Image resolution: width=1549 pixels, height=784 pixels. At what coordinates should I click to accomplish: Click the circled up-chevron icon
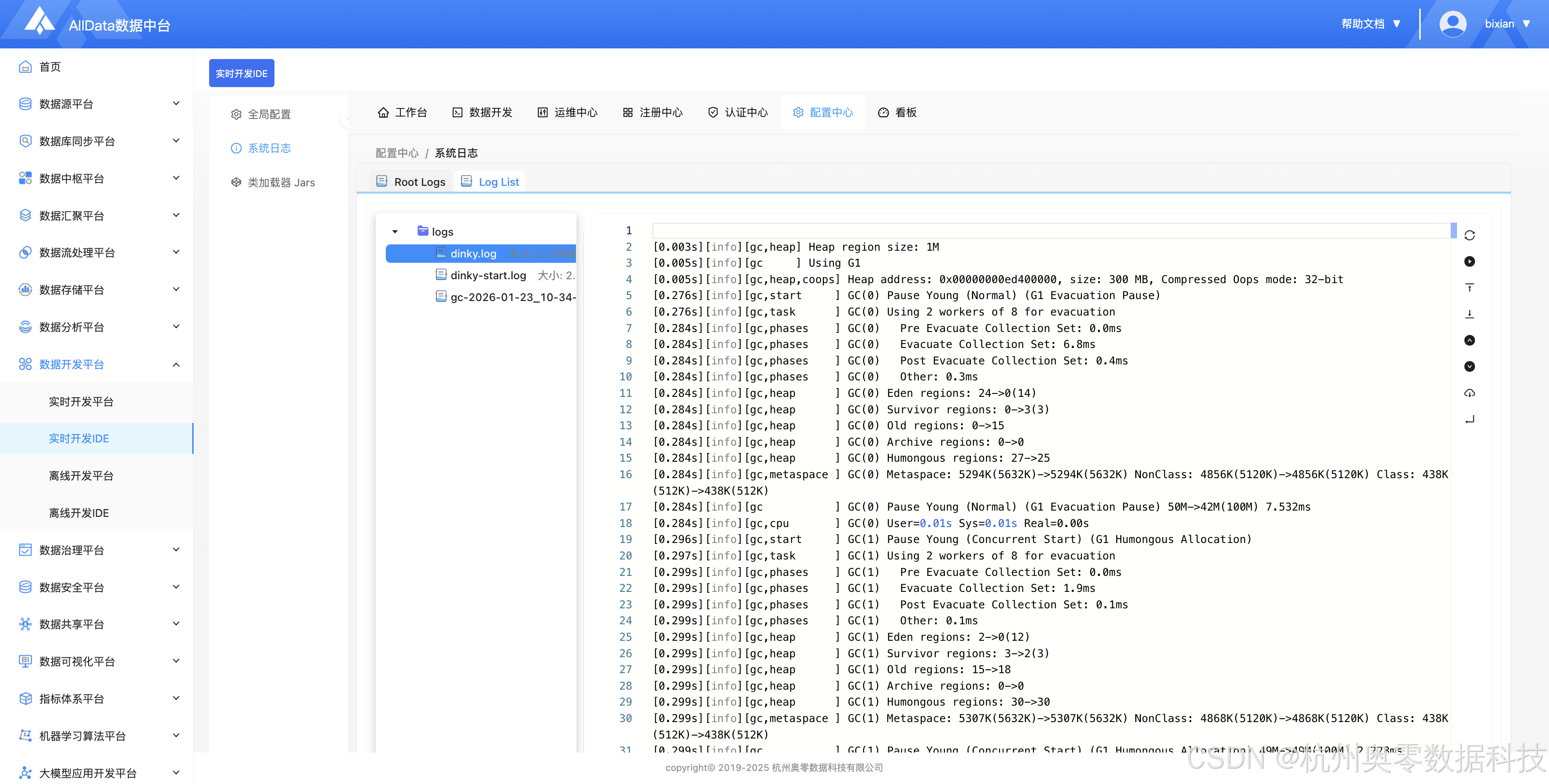tap(1469, 340)
